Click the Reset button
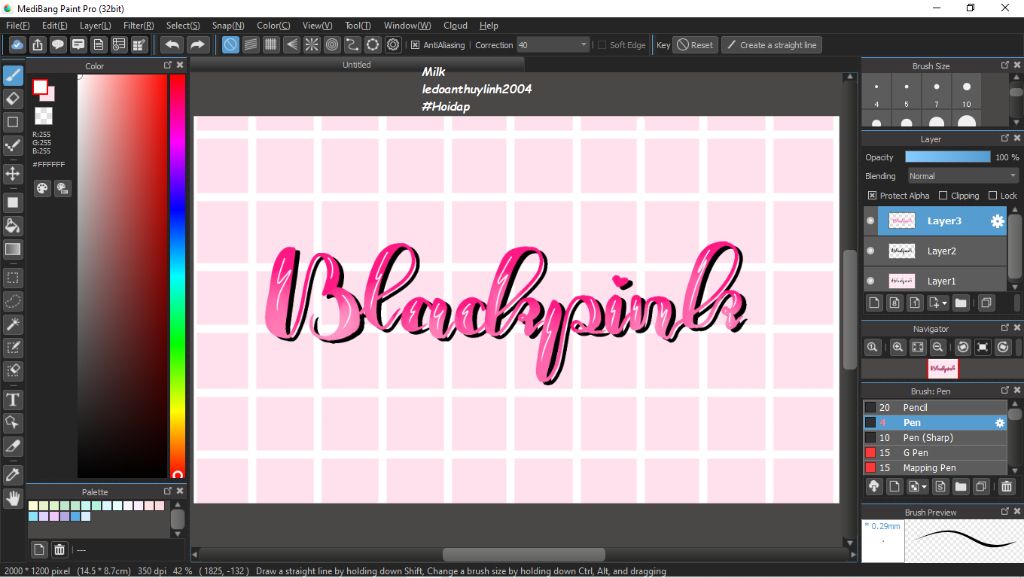1024x578 pixels. tap(695, 45)
